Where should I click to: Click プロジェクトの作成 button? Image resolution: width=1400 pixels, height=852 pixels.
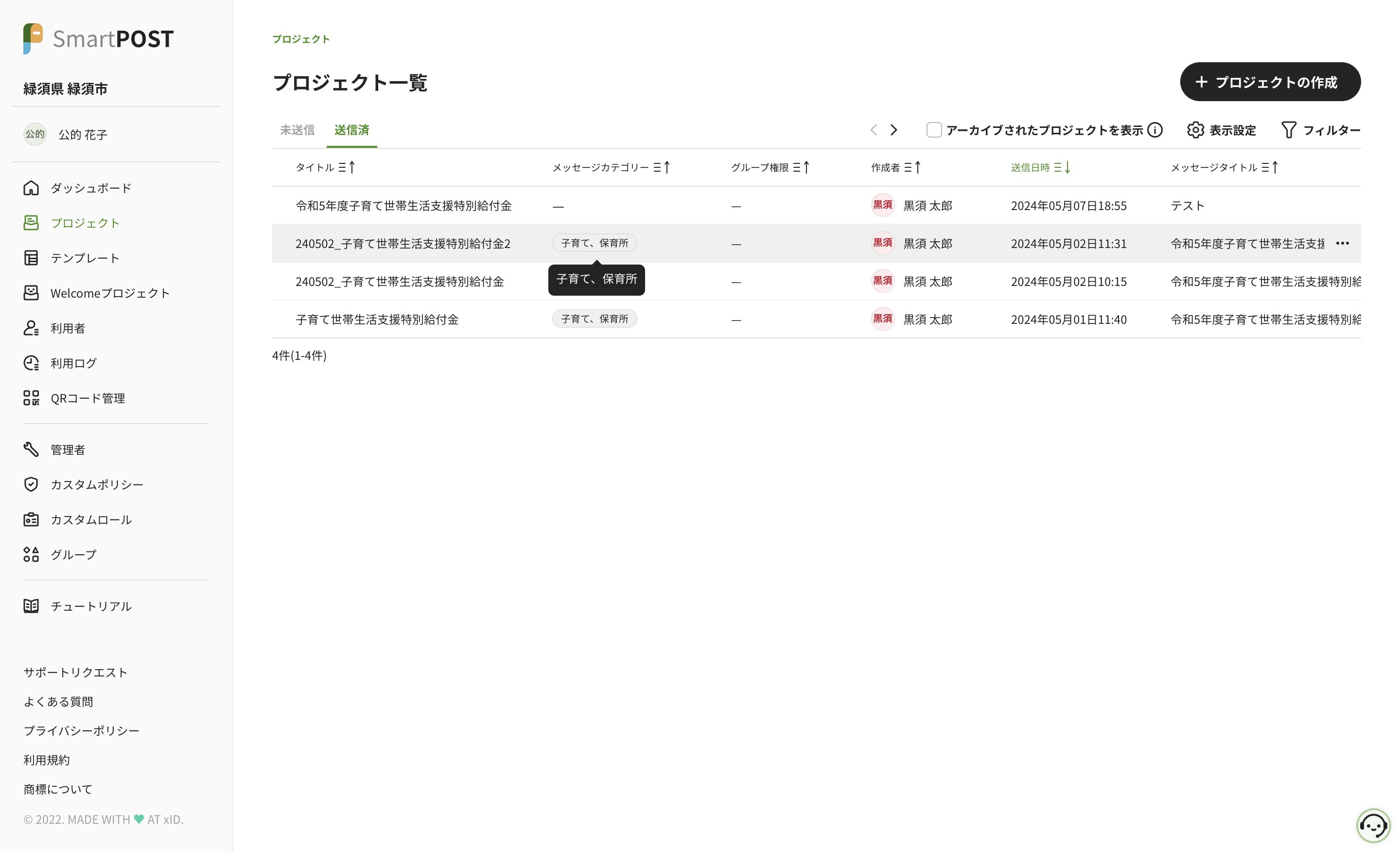click(1271, 82)
